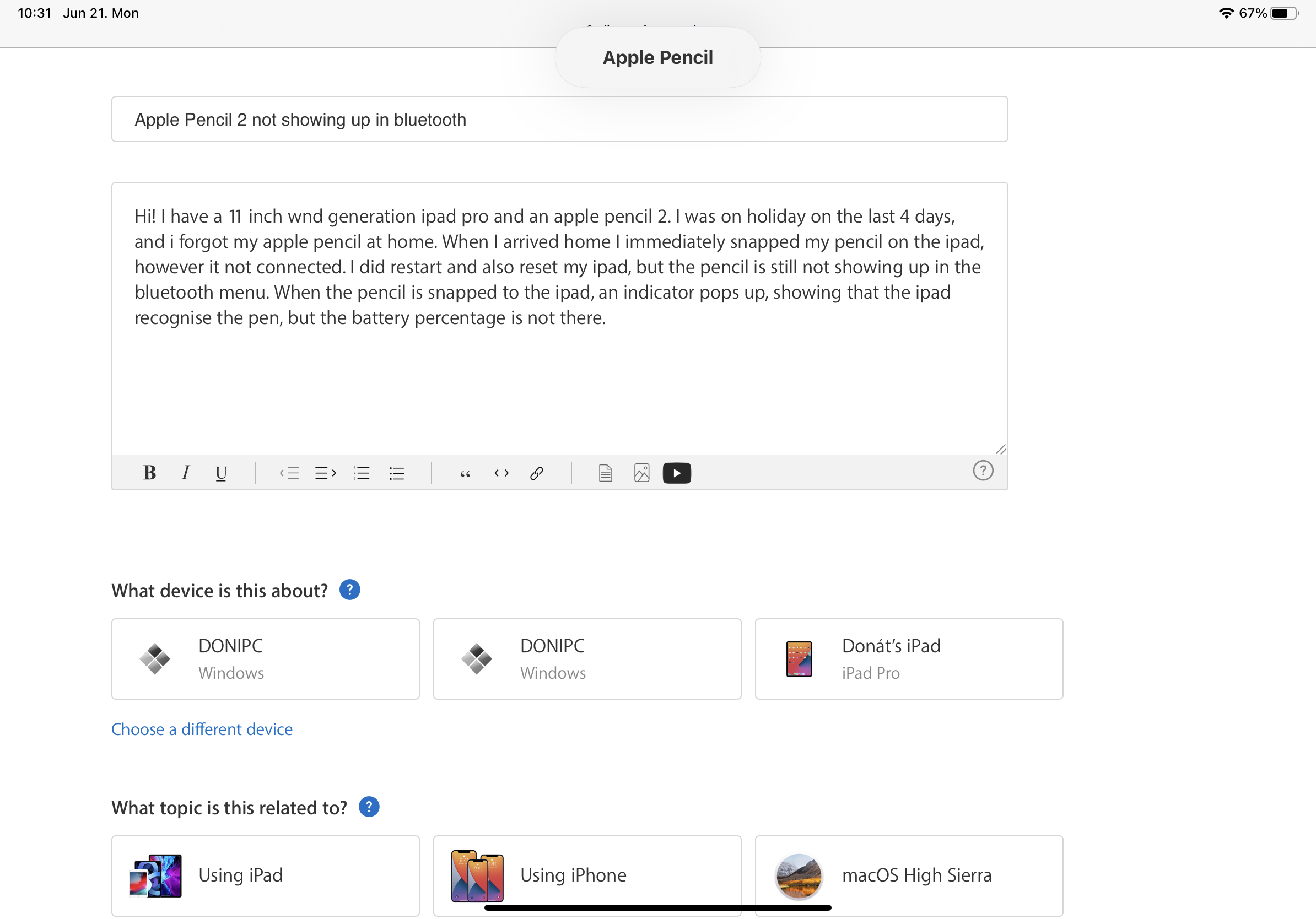Open editor help question mark
Screen dimensions: 1316x919
983,471
